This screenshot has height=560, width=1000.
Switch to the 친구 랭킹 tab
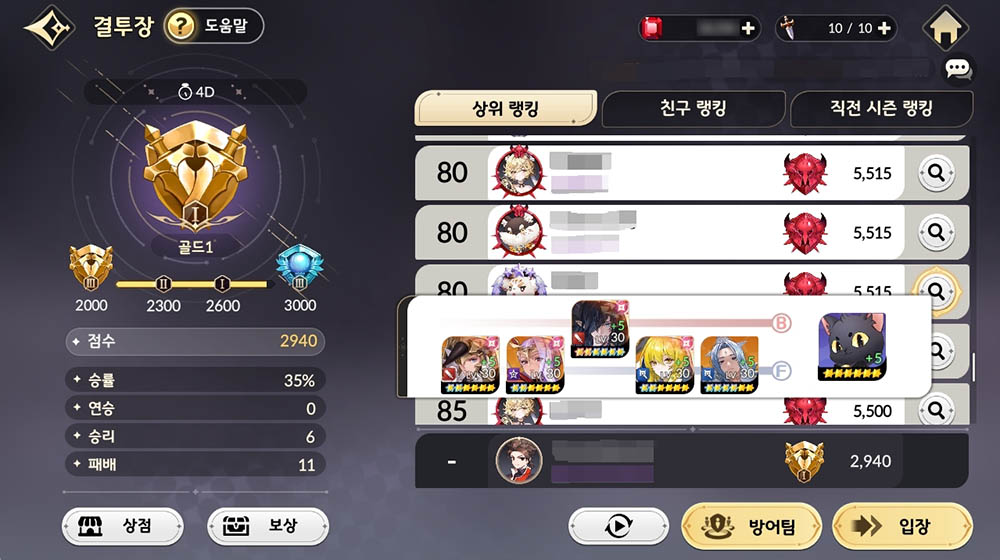pyautogui.click(x=693, y=108)
